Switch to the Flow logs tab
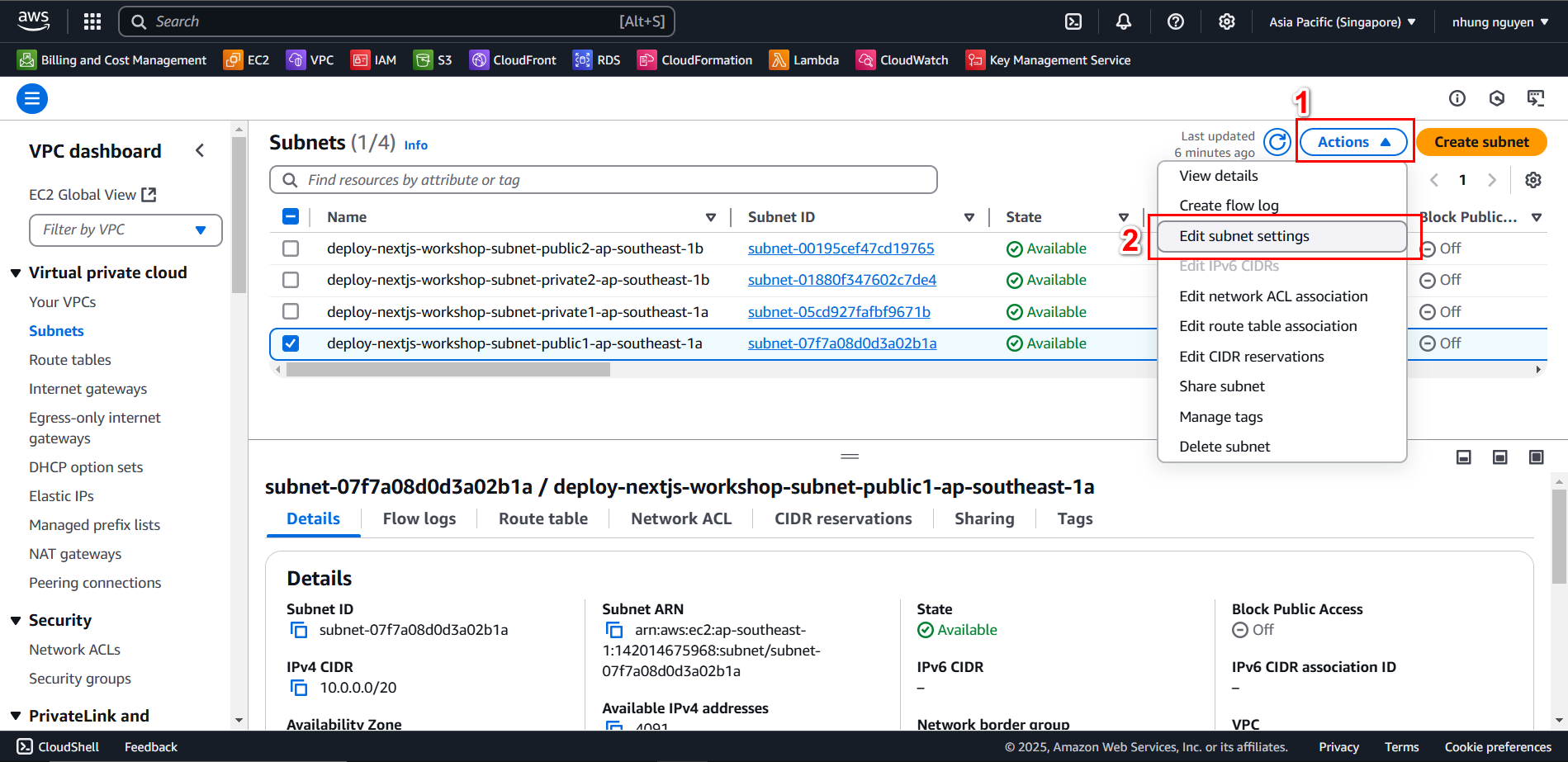The image size is (1568, 762). tap(419, 518)
